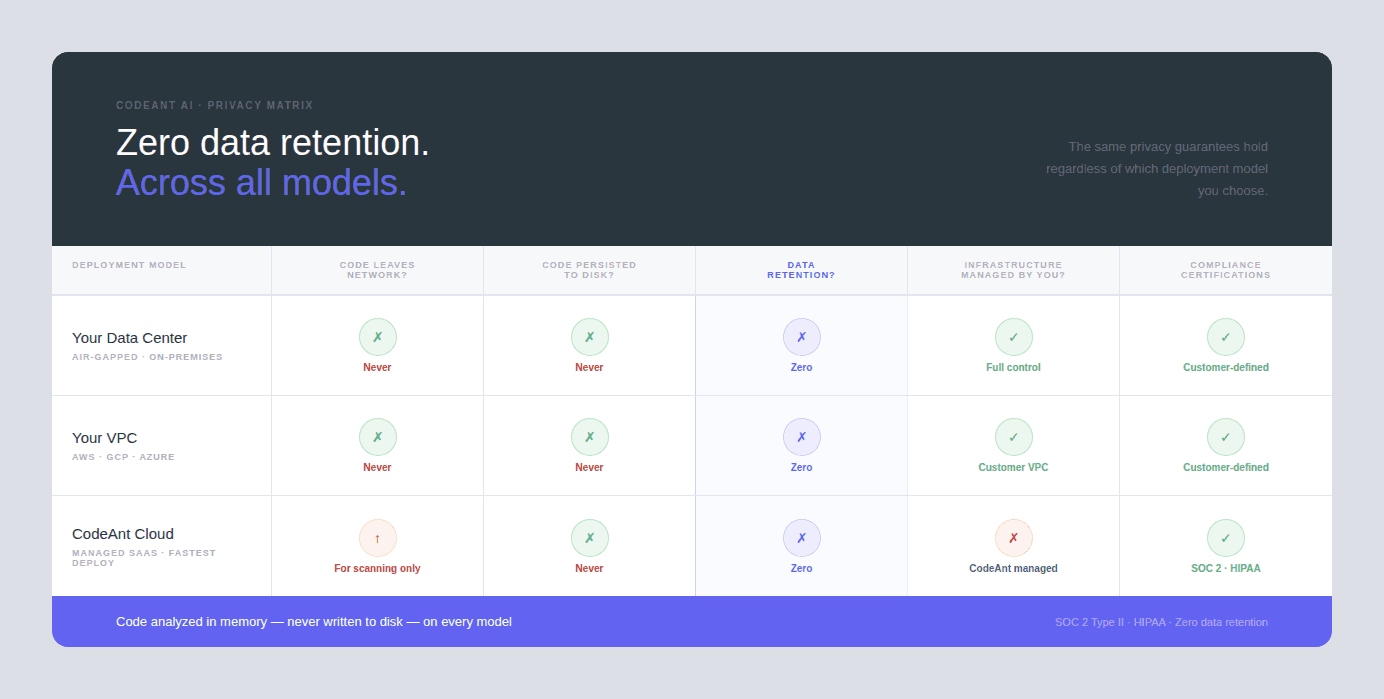Click the Managed SaaS · Fastest Deploy subtitle
Image resolution: width=1384 pixels, height=699 pixels.
[x=144, y=558]
